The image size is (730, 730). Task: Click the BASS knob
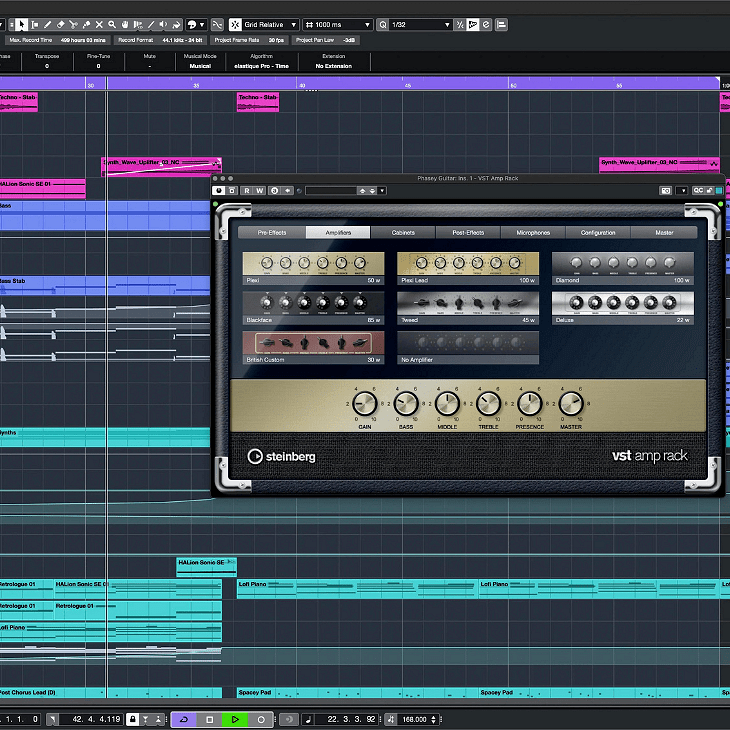(x=406, y=404)
